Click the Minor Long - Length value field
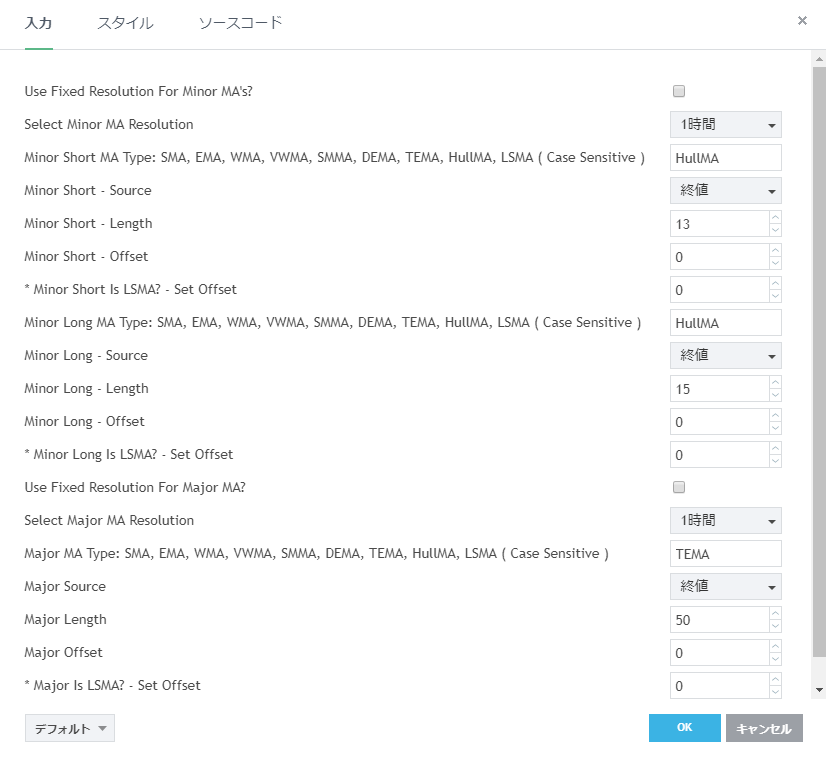 click(720, 389)
